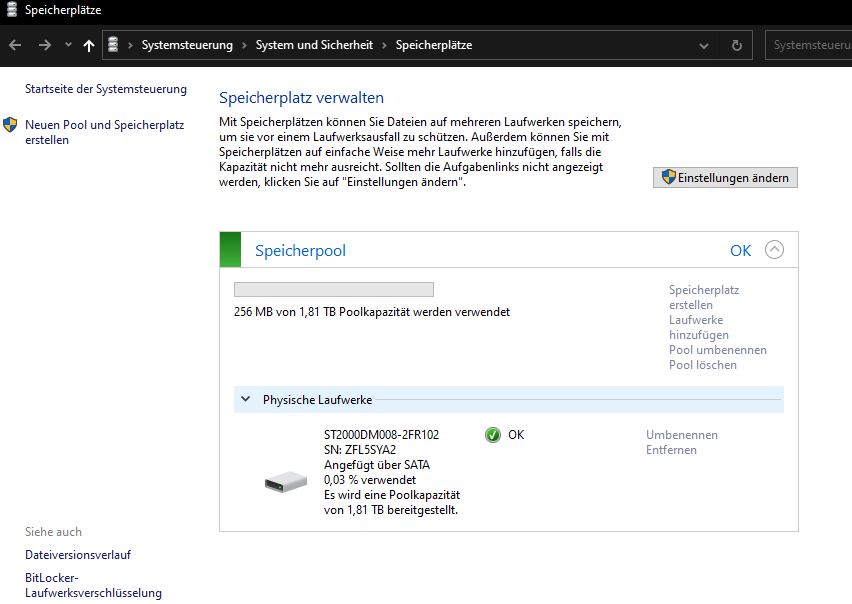This screenshot has width=852, height=604.
Task: Click Einstellungen ändern button
Action: (x=725, y=178)
